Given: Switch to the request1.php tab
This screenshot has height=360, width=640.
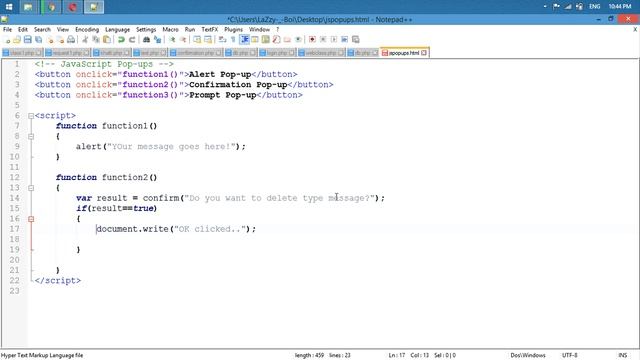Looking at the screenshot, I should pos(67,53).
